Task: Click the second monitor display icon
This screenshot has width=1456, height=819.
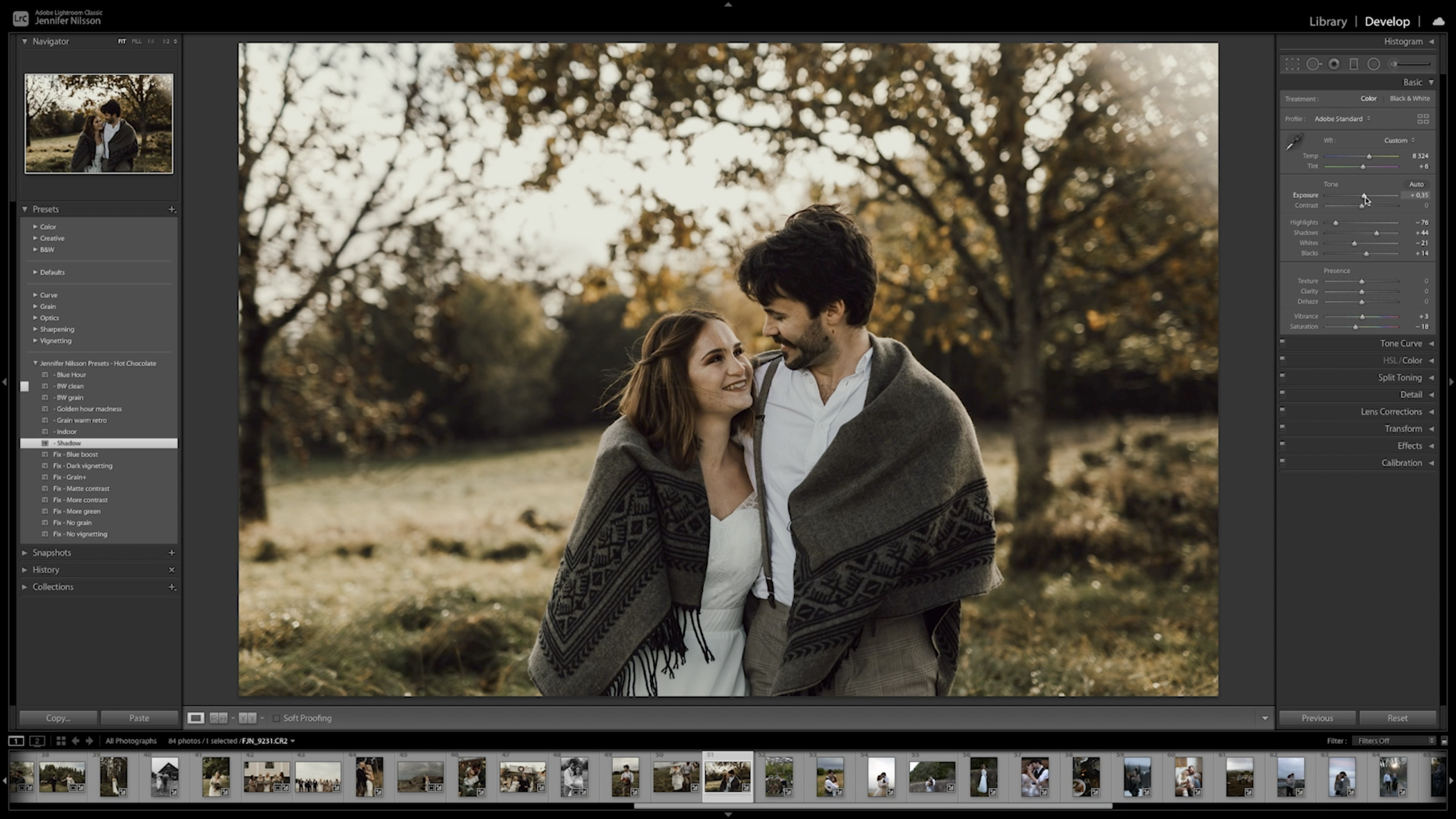Action: [x=37, y=741]
